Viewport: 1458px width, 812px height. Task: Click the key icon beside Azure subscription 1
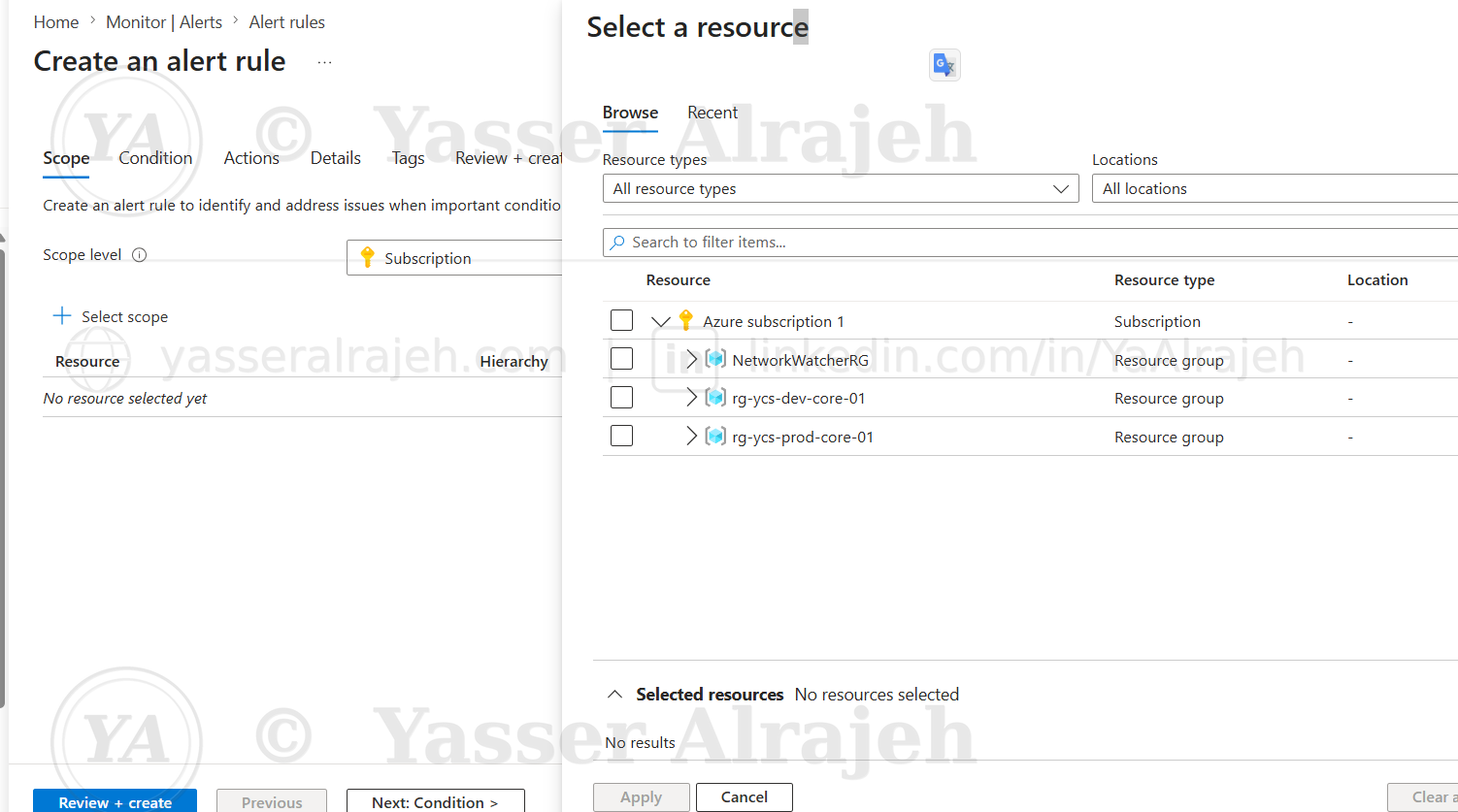click(686, 320)
